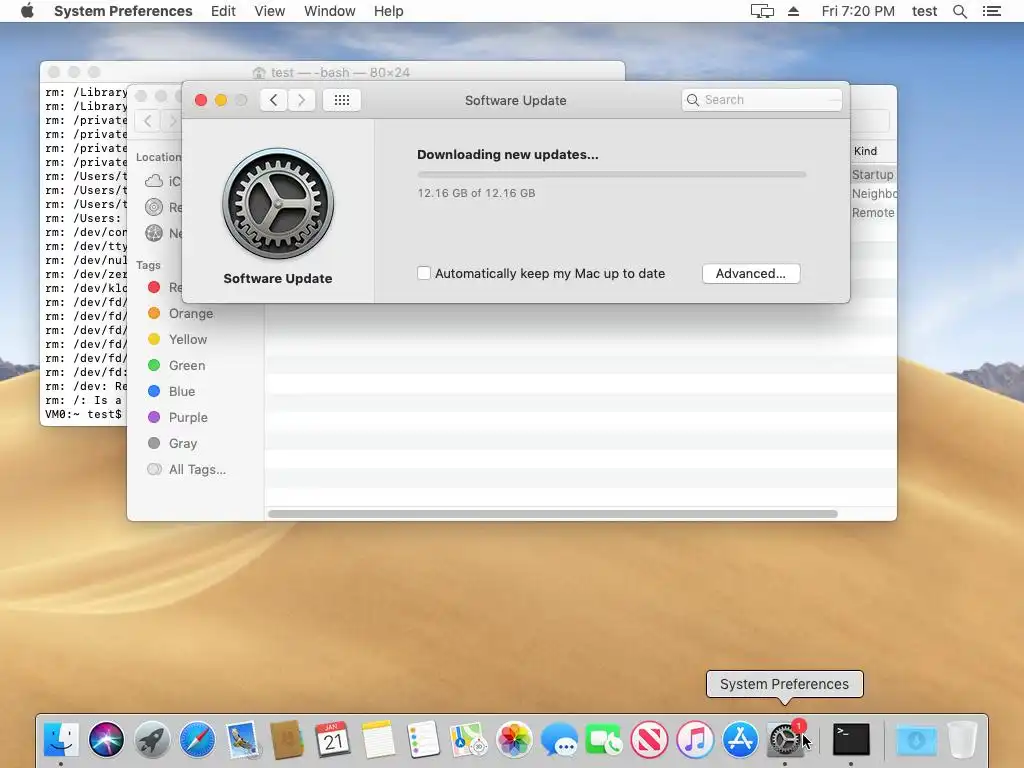This screenshot has height=768, width=1024.
Task: Open Messages icon in the Dock
Action: pos(559,739)
